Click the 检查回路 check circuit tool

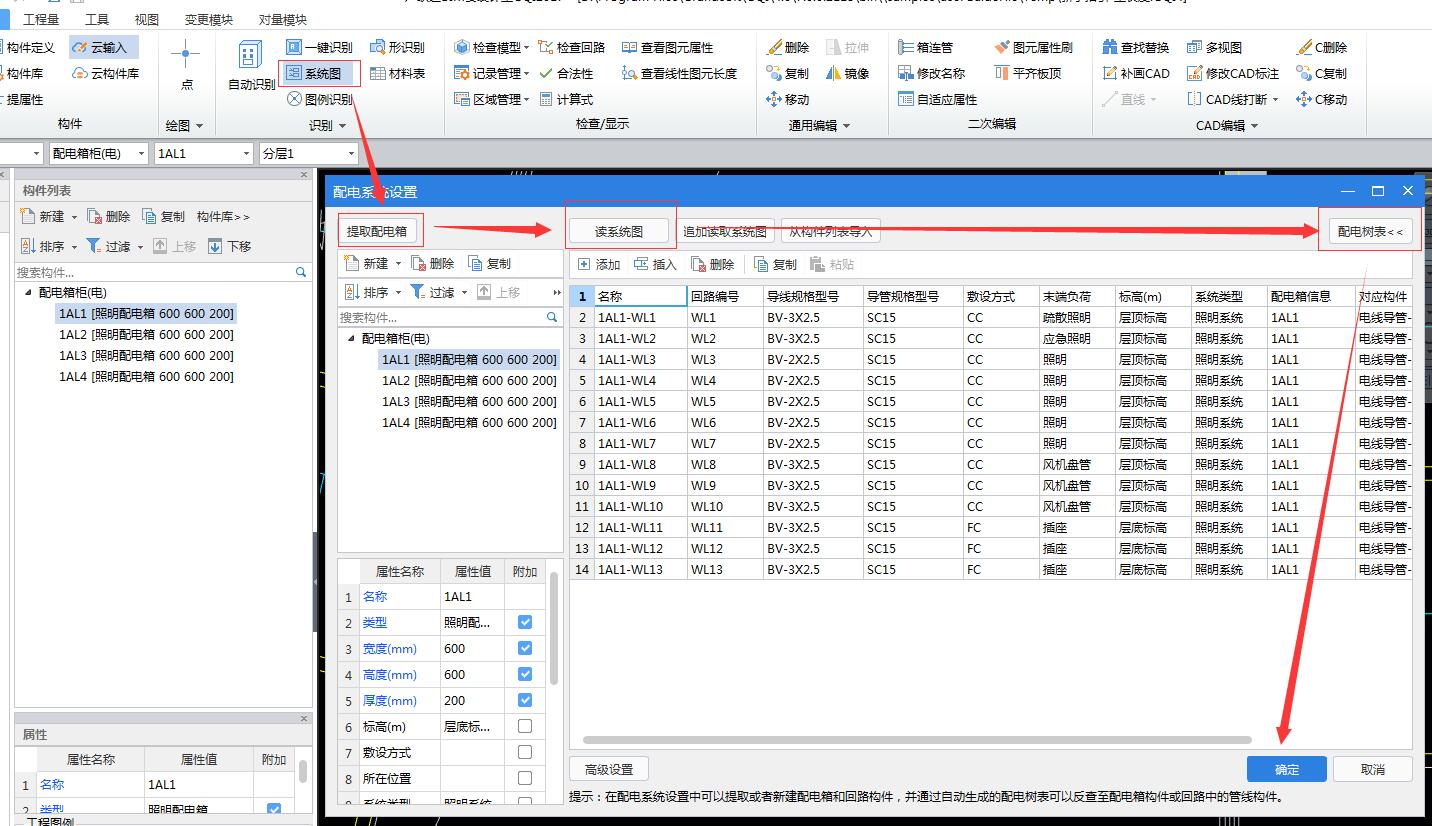(x=572, y=47)
